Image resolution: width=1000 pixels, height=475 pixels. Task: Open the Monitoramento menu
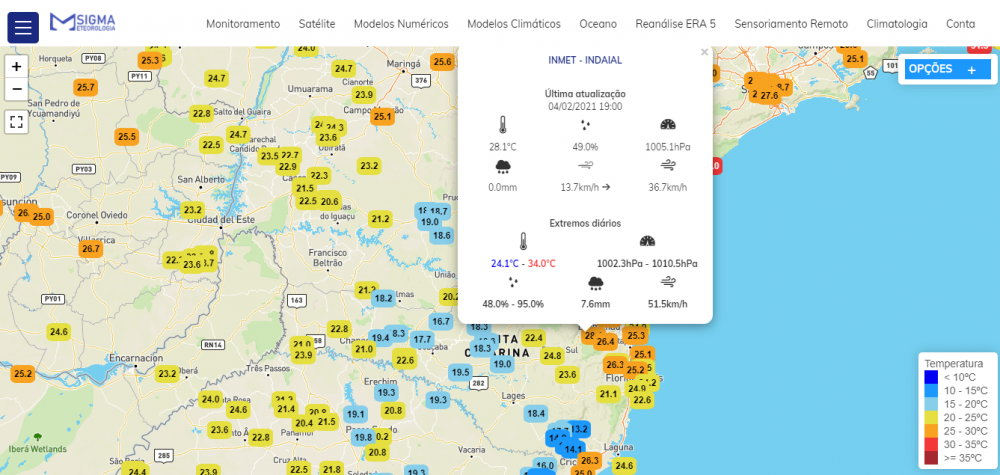(243, 24)
